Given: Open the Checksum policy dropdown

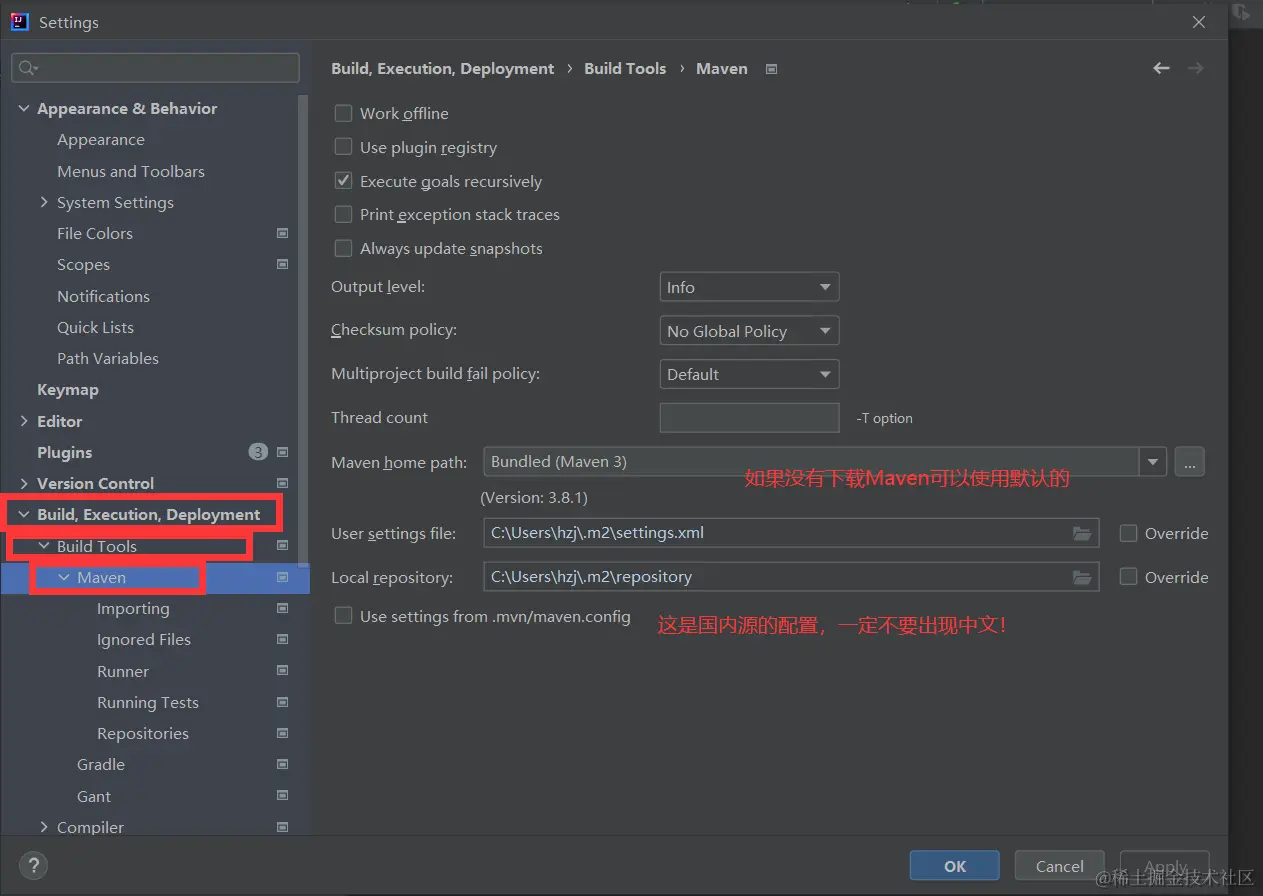Looking at the screenshot, I should [x=749, y=331].
